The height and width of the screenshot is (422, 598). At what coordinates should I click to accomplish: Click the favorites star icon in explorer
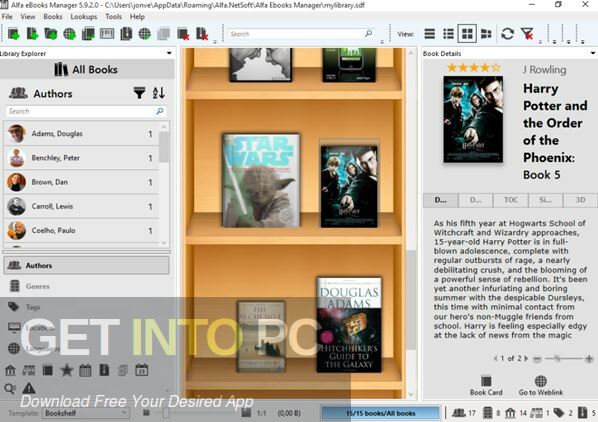pos(66,370)
